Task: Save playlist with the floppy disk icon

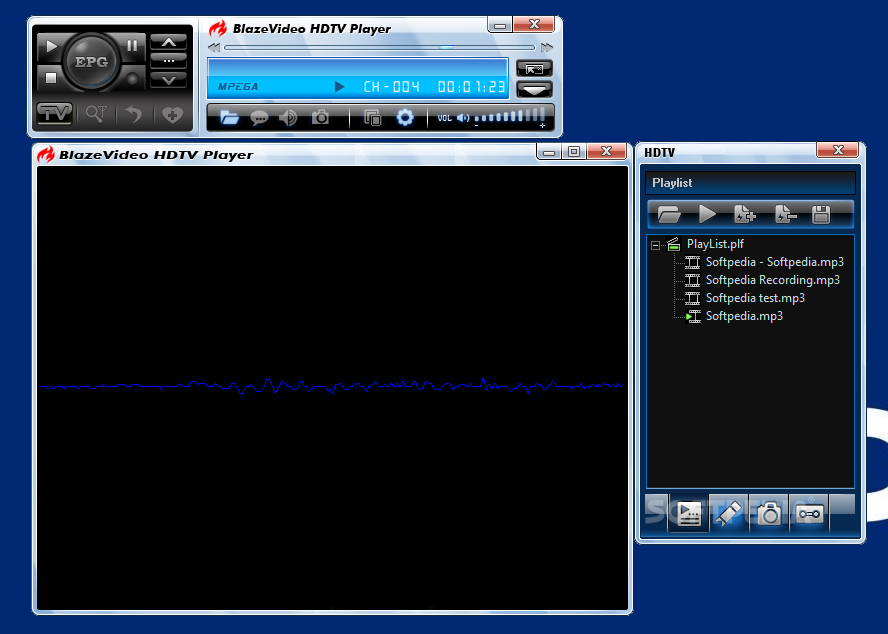Action: pyautogui.click(x=821, y=215)
